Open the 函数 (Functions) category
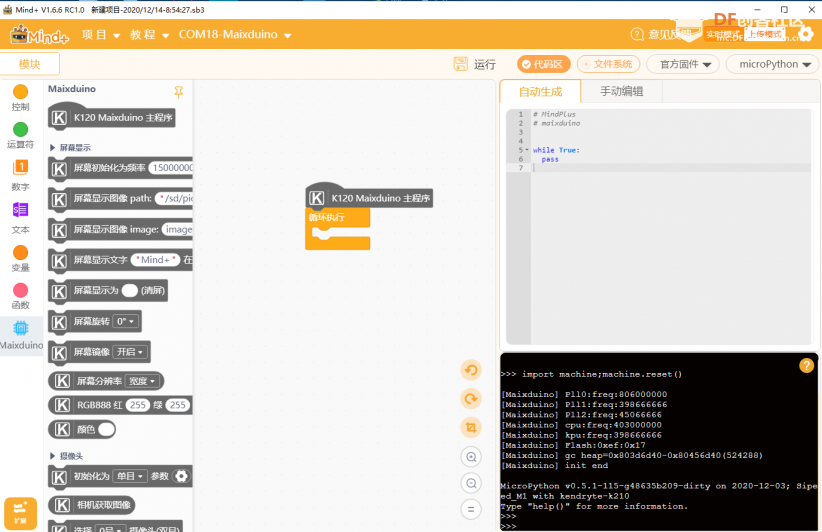The width and height of the screenshot is (822, 532). pos(20,297)
